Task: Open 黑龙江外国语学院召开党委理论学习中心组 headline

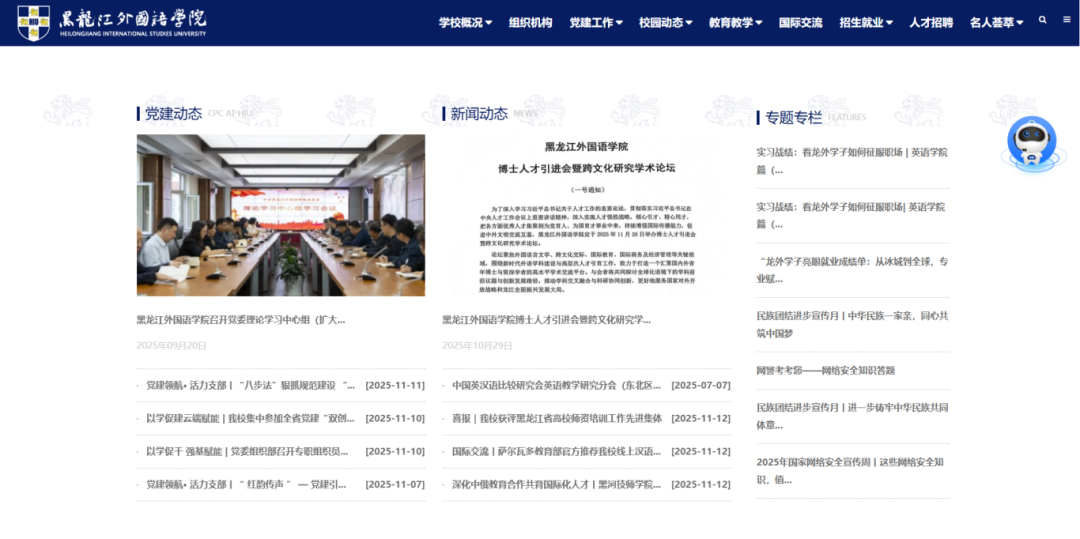Action: click(241, 319)
